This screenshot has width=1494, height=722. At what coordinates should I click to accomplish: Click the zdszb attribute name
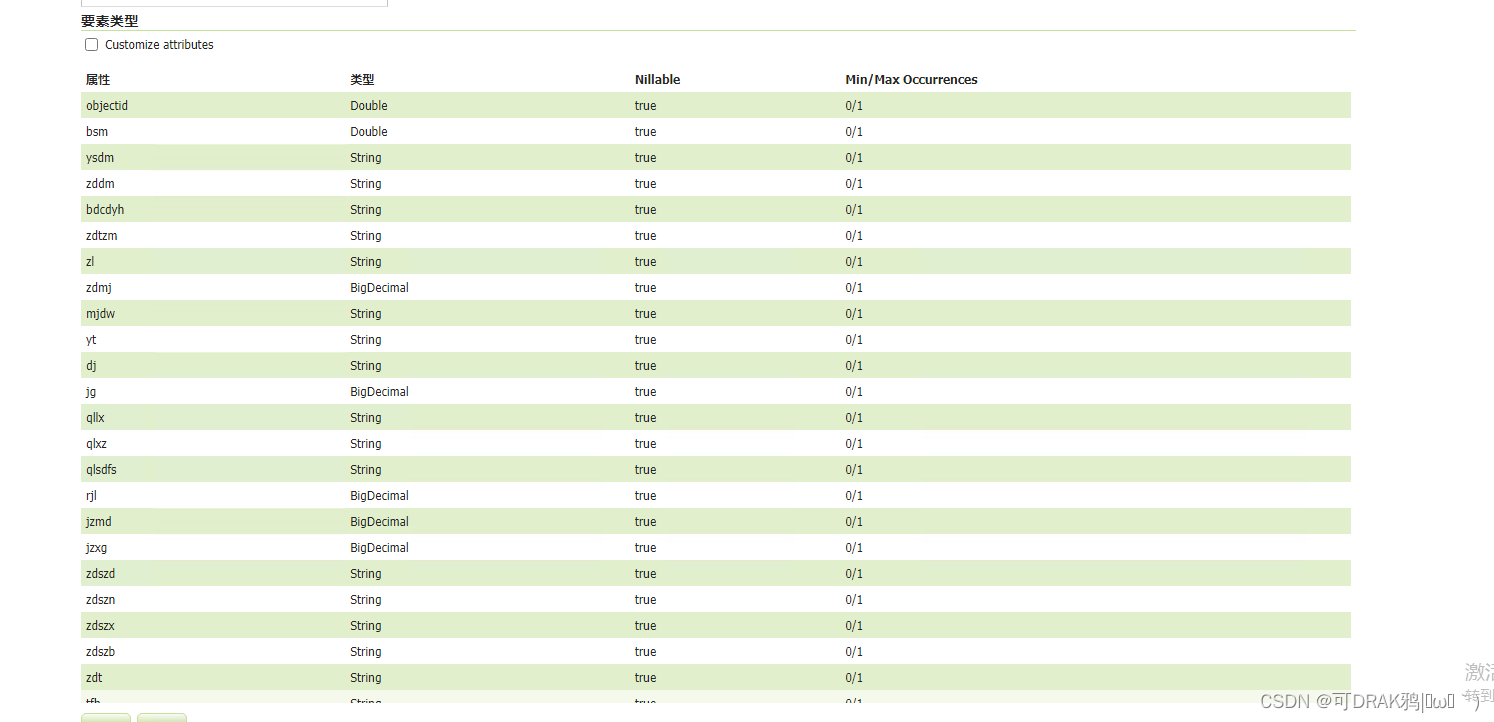click(x=101, y=652)
